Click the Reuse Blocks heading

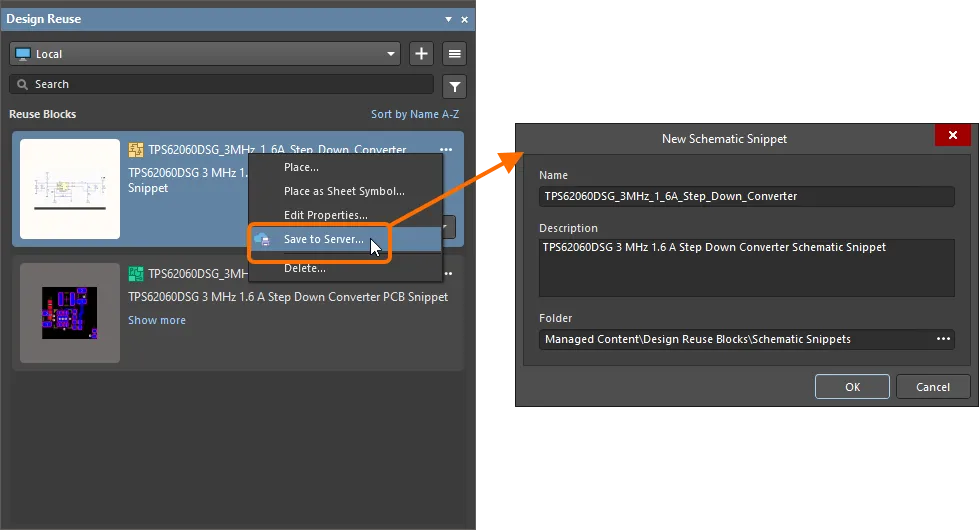tap(42, 114)
